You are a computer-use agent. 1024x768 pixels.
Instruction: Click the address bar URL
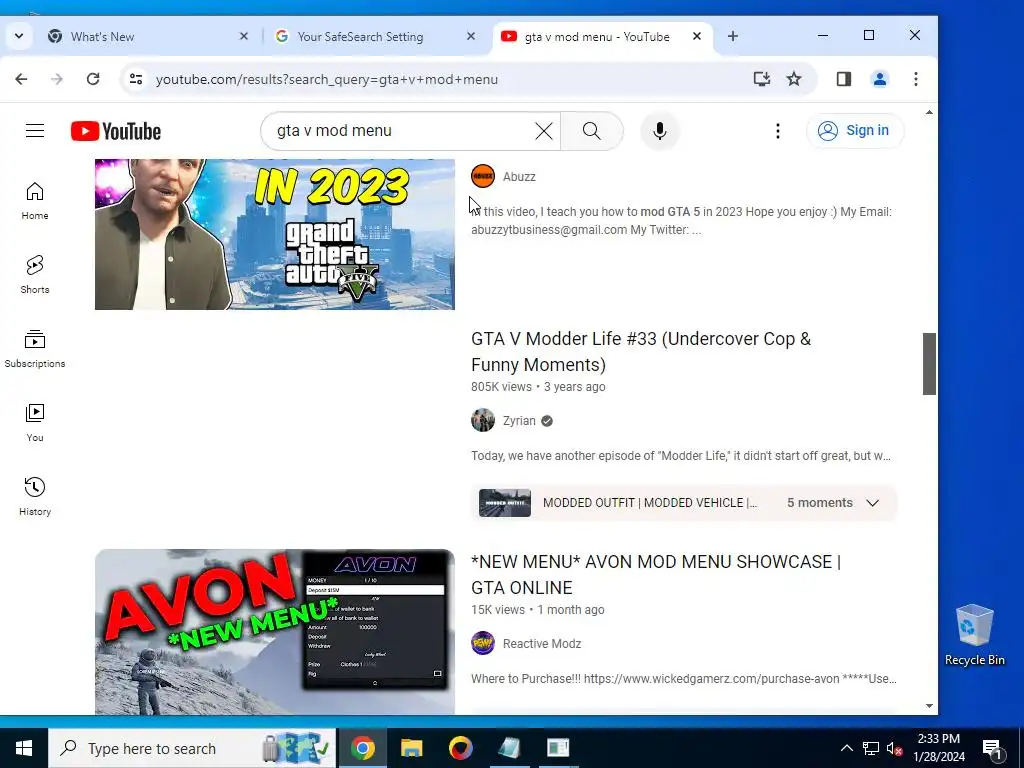327,79
